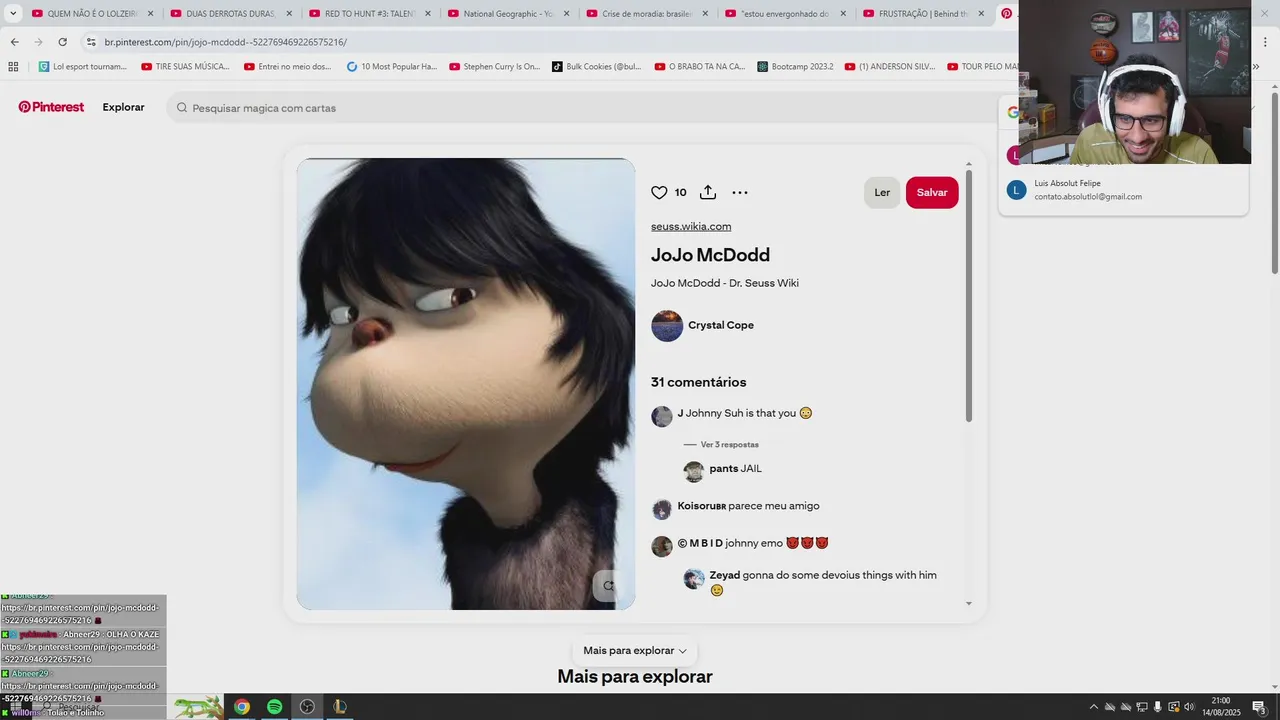Click the browser forward arrow
Viewport: 1280px width, 720px height.
[x=38, y=42]
